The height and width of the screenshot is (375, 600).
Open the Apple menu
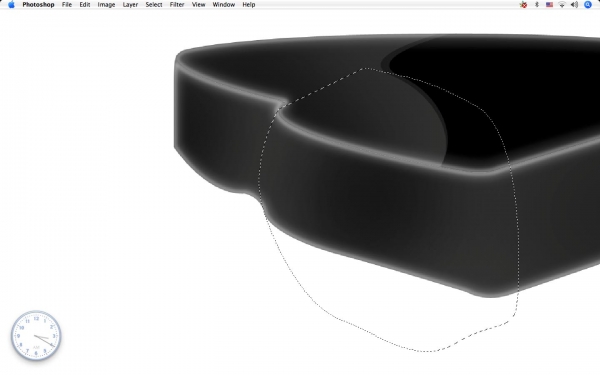(11, 5)
